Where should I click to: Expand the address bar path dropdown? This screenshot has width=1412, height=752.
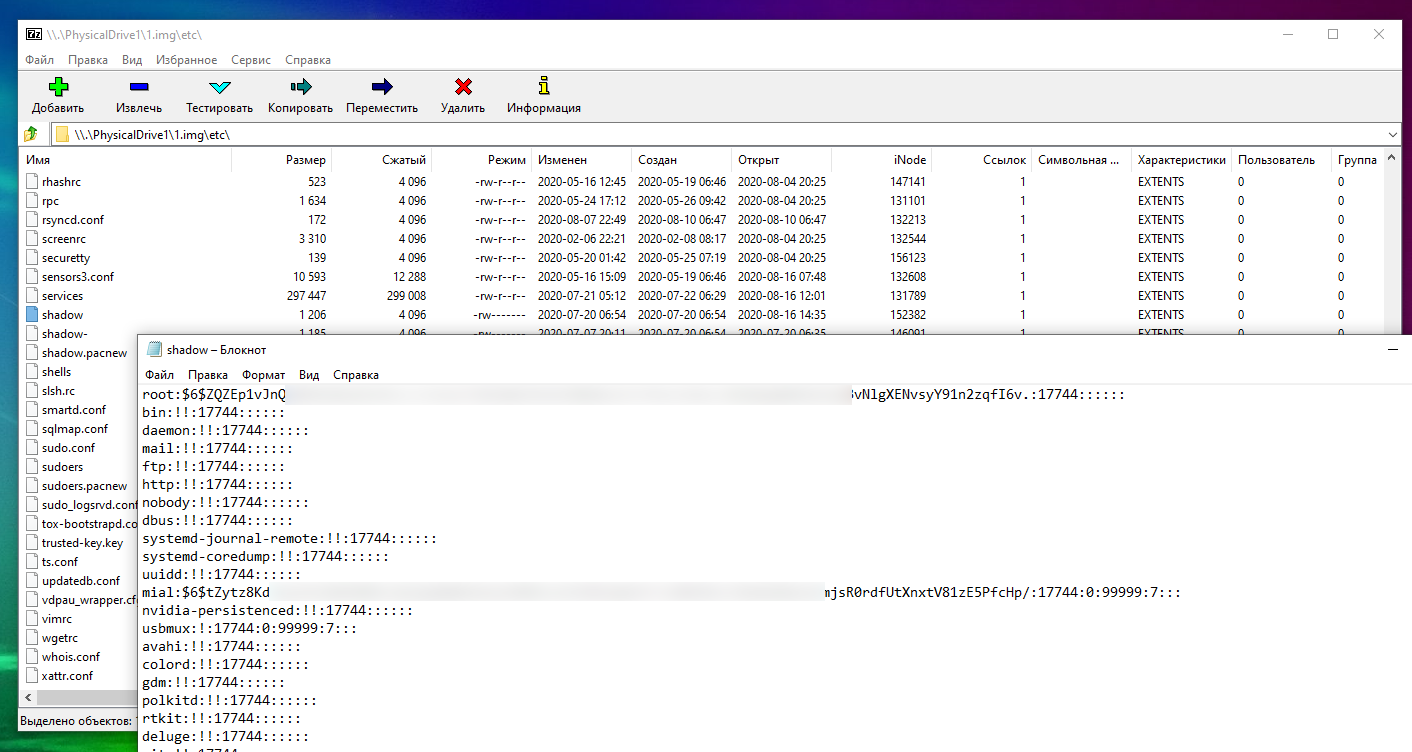pos(1393,134)
